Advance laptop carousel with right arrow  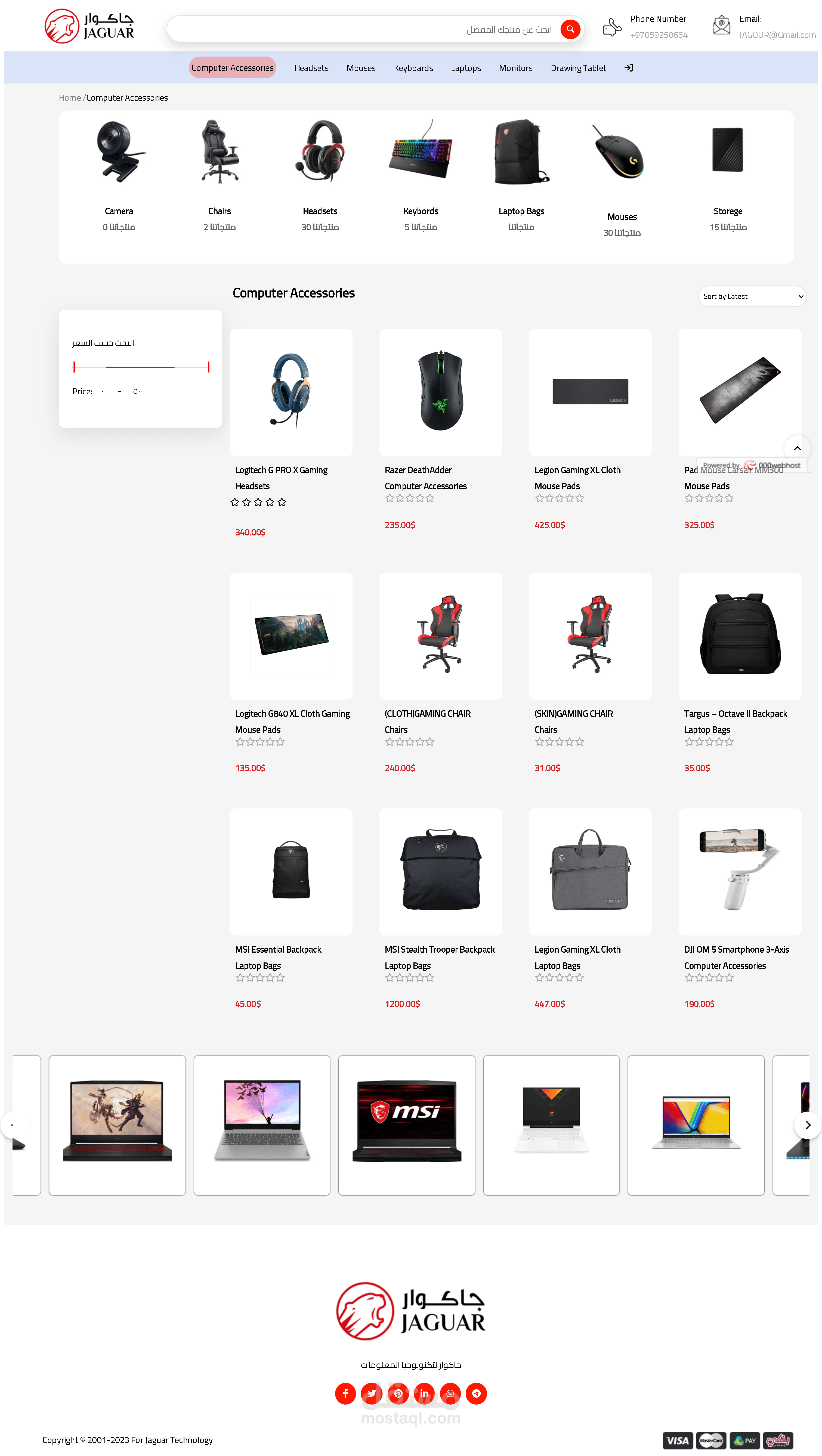[x=808, y=1125]
